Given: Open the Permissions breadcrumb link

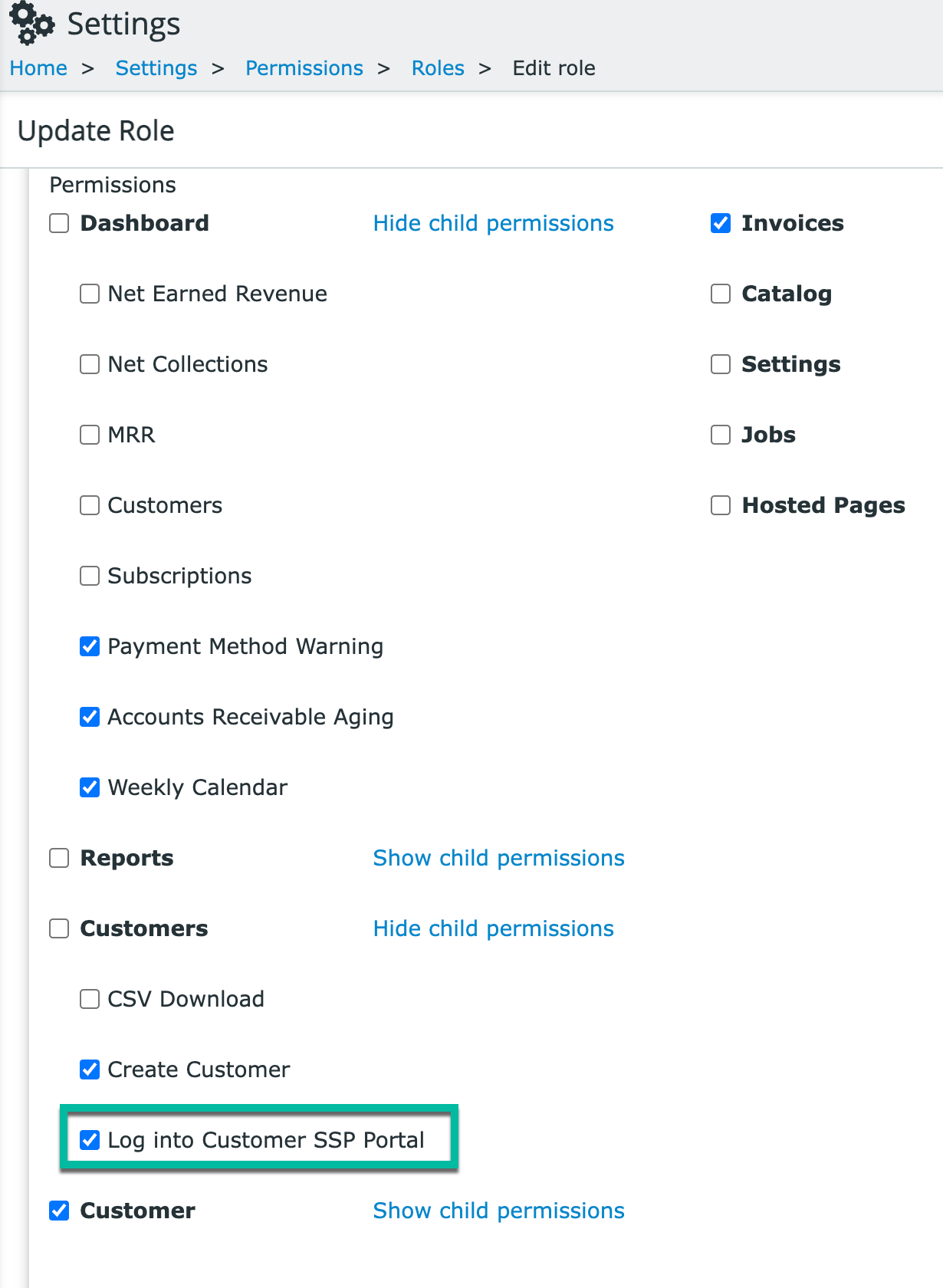Looking at the screenshot, I should click(x=304, y=68).
